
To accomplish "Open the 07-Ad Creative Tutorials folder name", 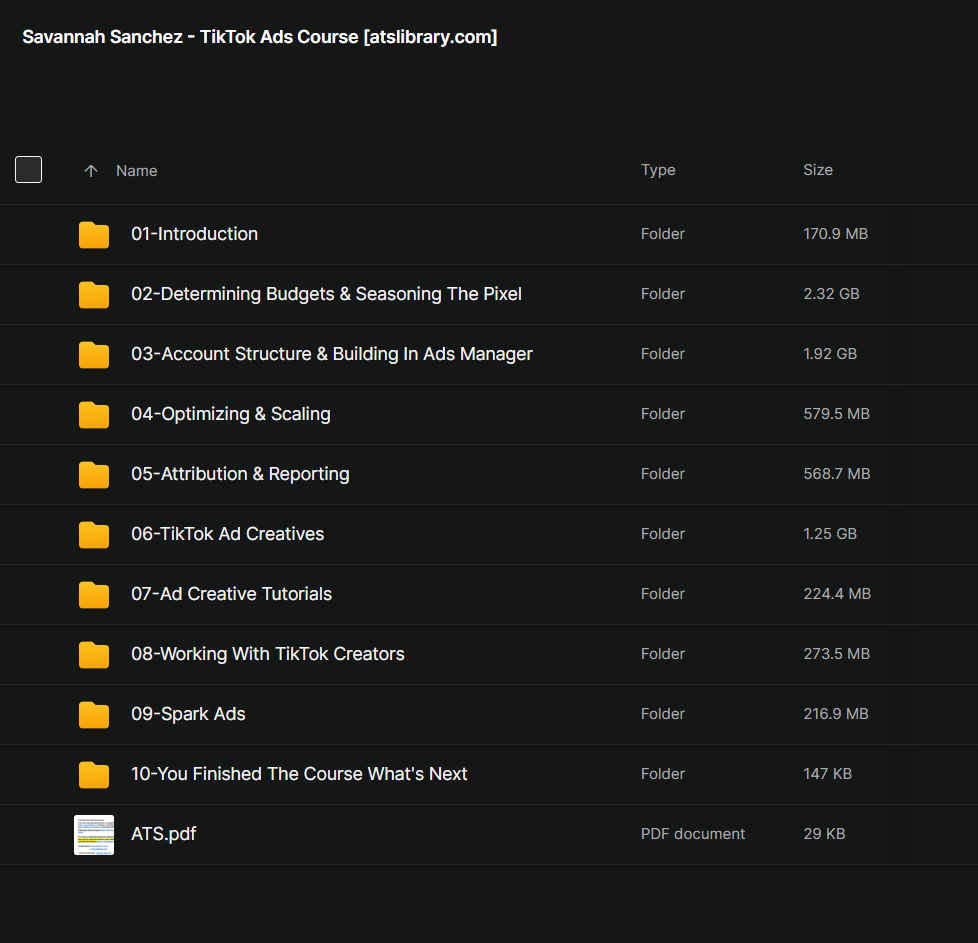I will (x=231, y=594).
